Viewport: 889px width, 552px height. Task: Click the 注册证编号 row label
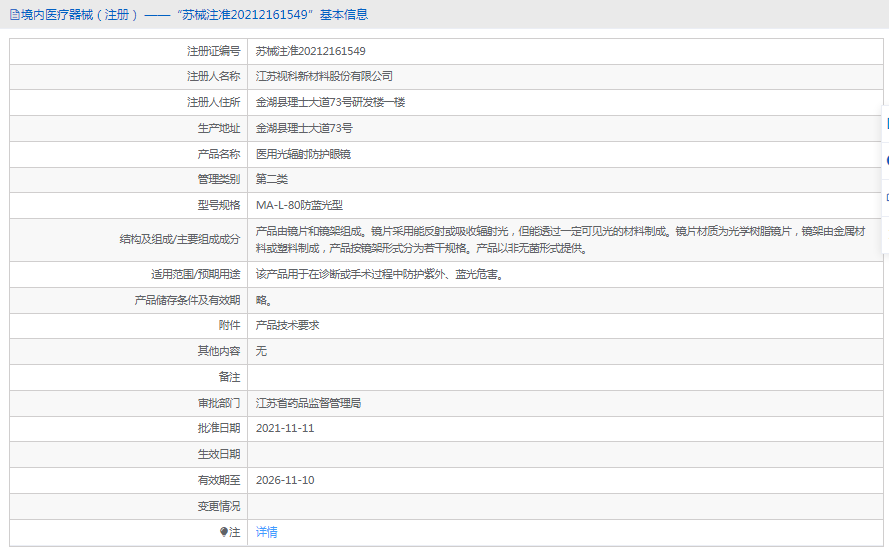tap(213, 51)
